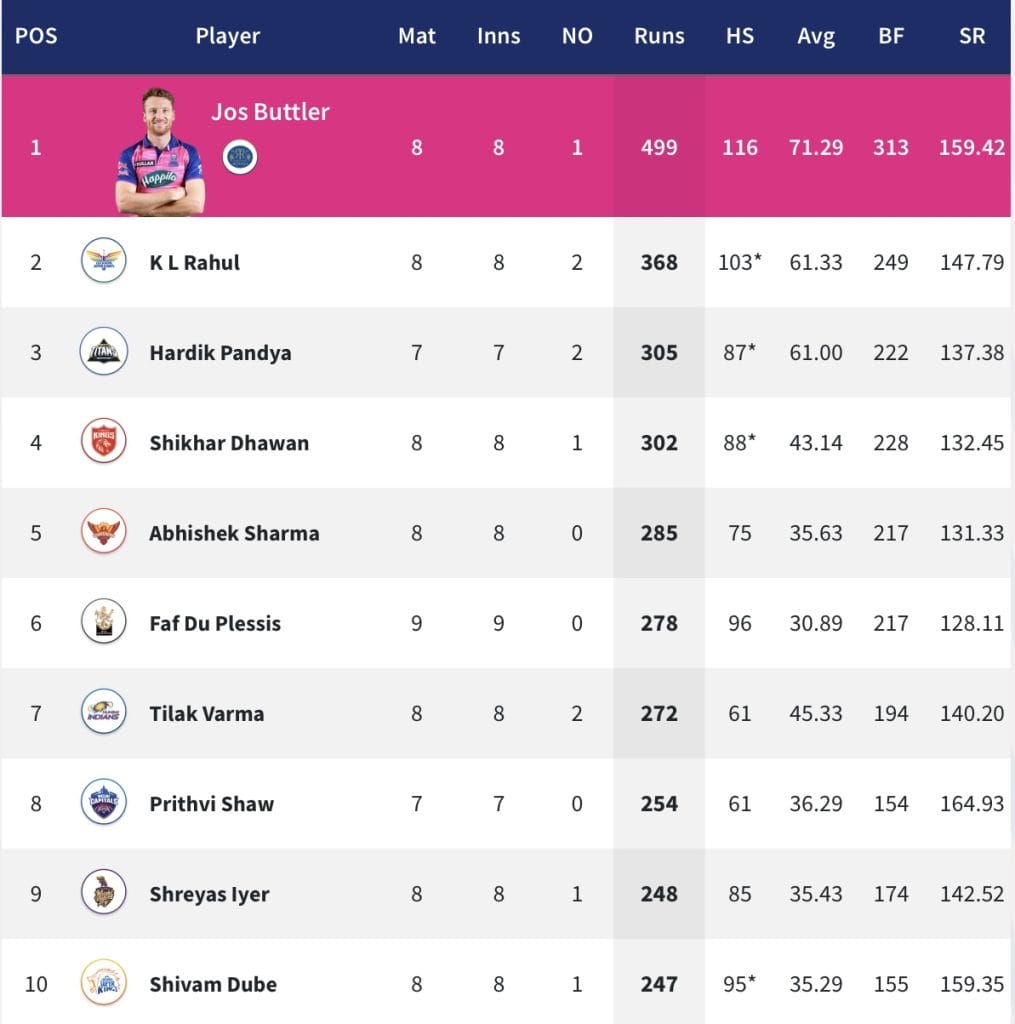
Task: Click the RCB logo beside Faf Du Plessis
Action: click(103, 622)
